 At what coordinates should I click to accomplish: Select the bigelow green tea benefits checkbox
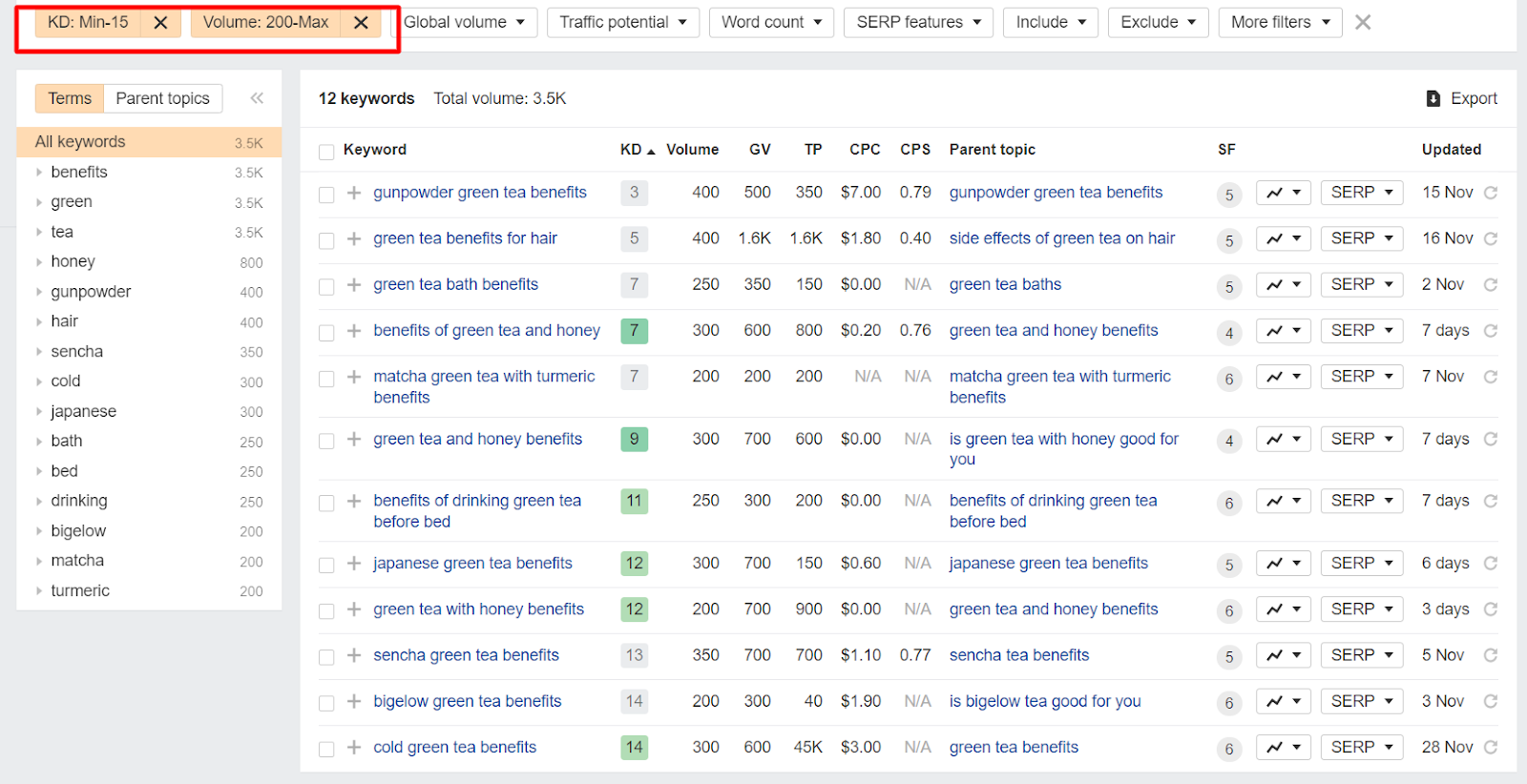[x=326, y=703]
